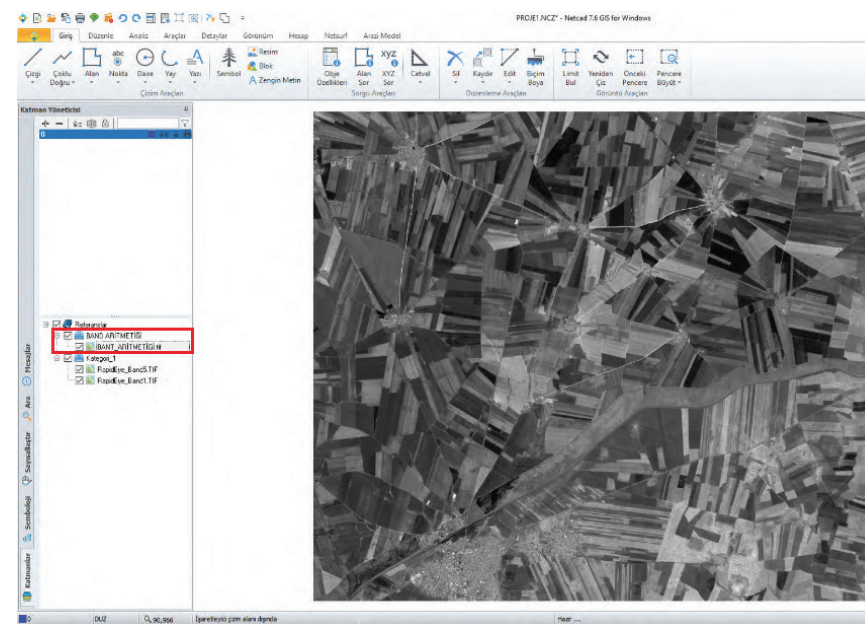Uncheck the RapidEye_Band5.TIF layer checkbox
Viewport: 865px width, 624px height.
point(79,370)
